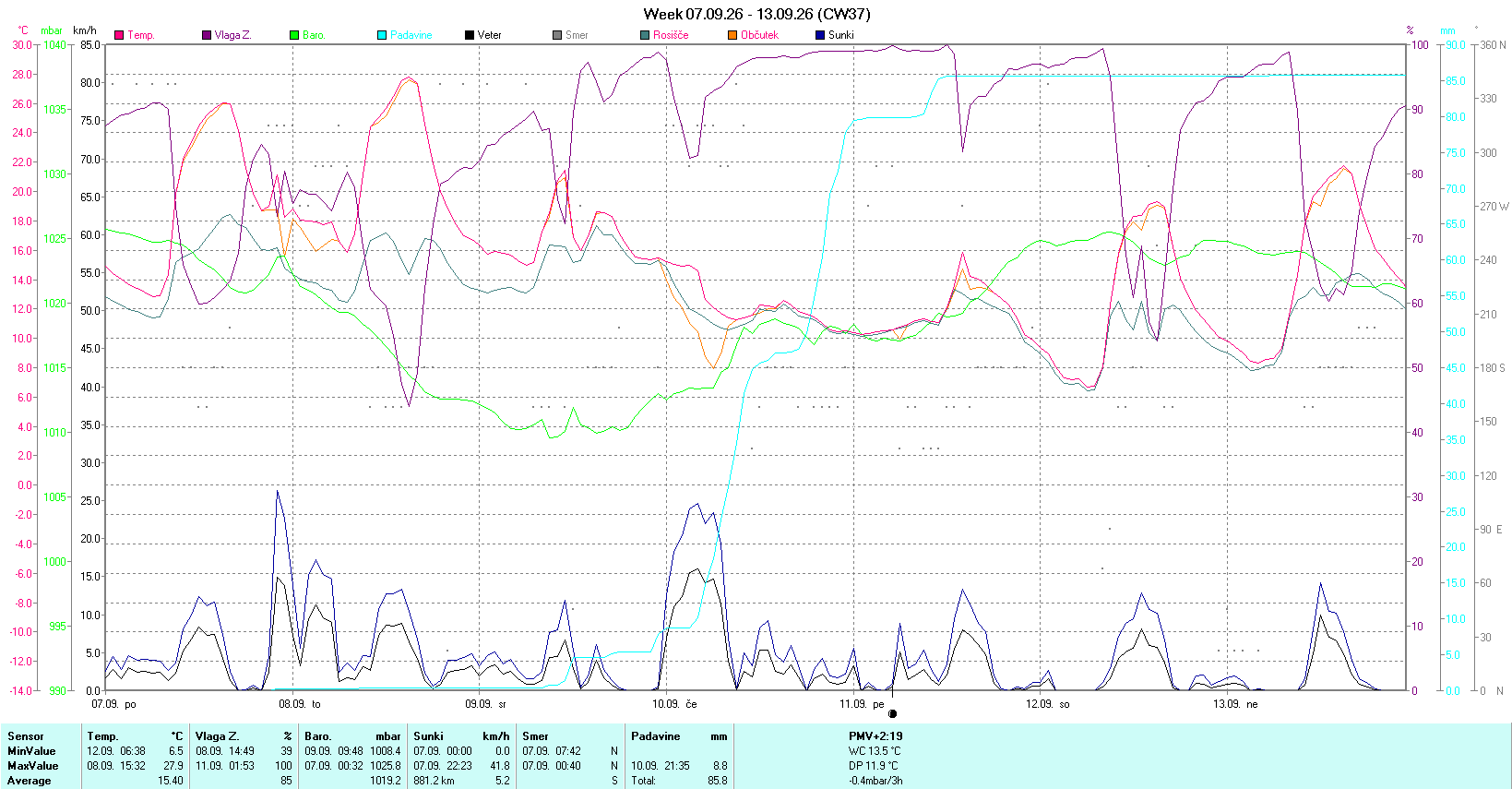The image size is (1512, 789).
Task: Click the purple Vlaga Z. legend swatch
Action: (x=207, y=35)
